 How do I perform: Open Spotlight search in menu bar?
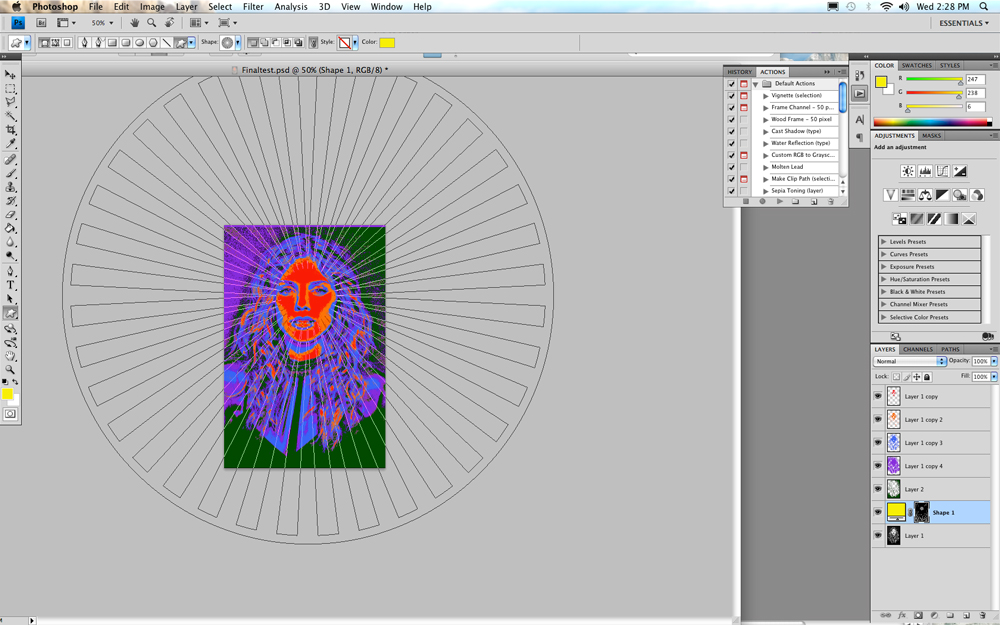pos(984,6)
